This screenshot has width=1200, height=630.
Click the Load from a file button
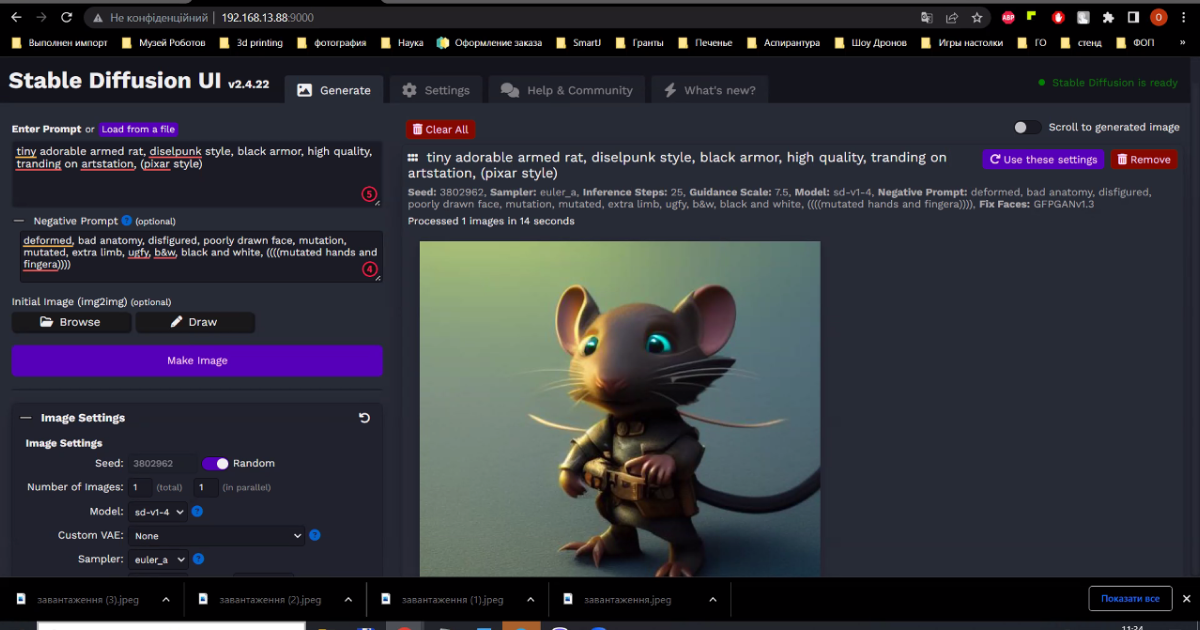tap(138, 129)
